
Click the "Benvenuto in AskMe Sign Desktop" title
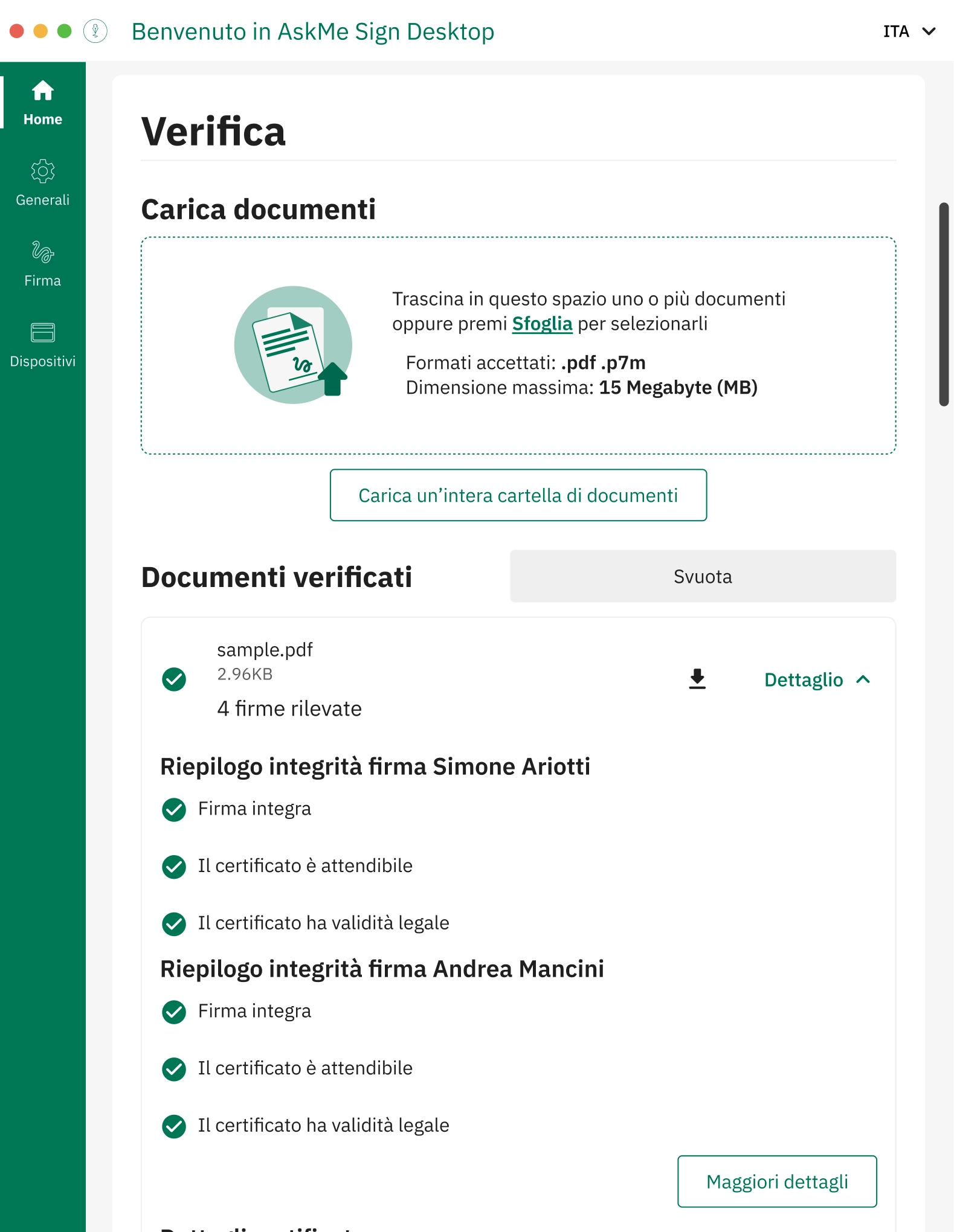tap(313, 31)
